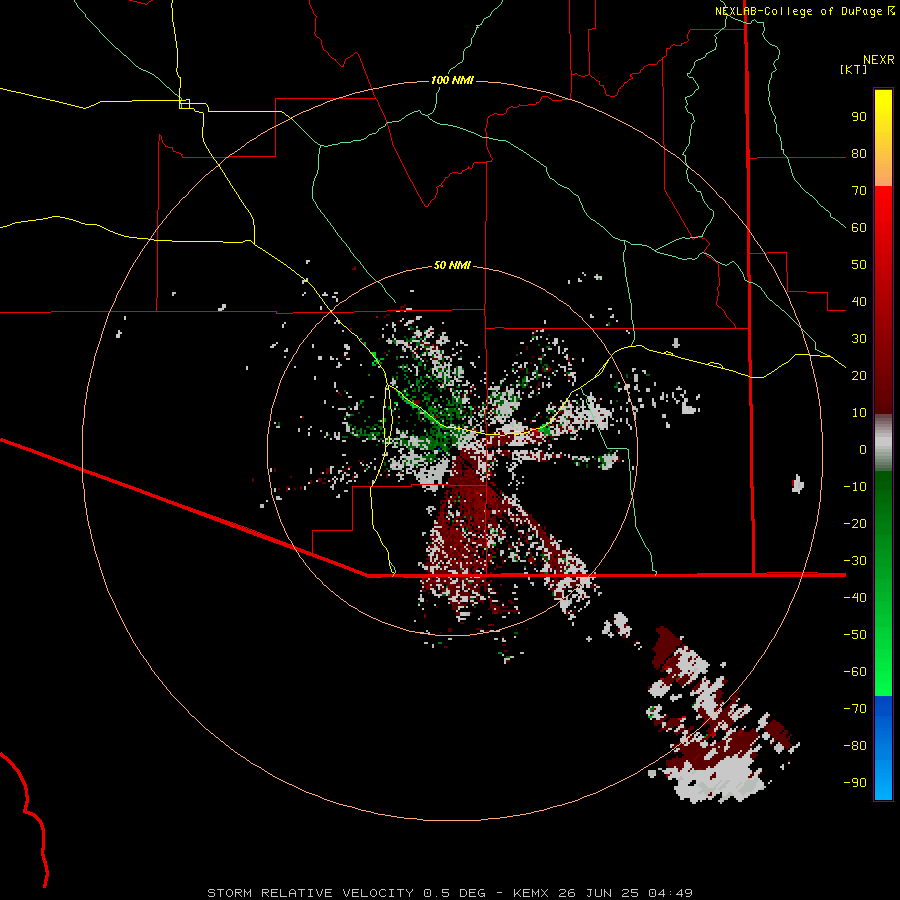Click the -70 value on the velocity scale
Screen dimensions: 900x900
tap(855, 709)
